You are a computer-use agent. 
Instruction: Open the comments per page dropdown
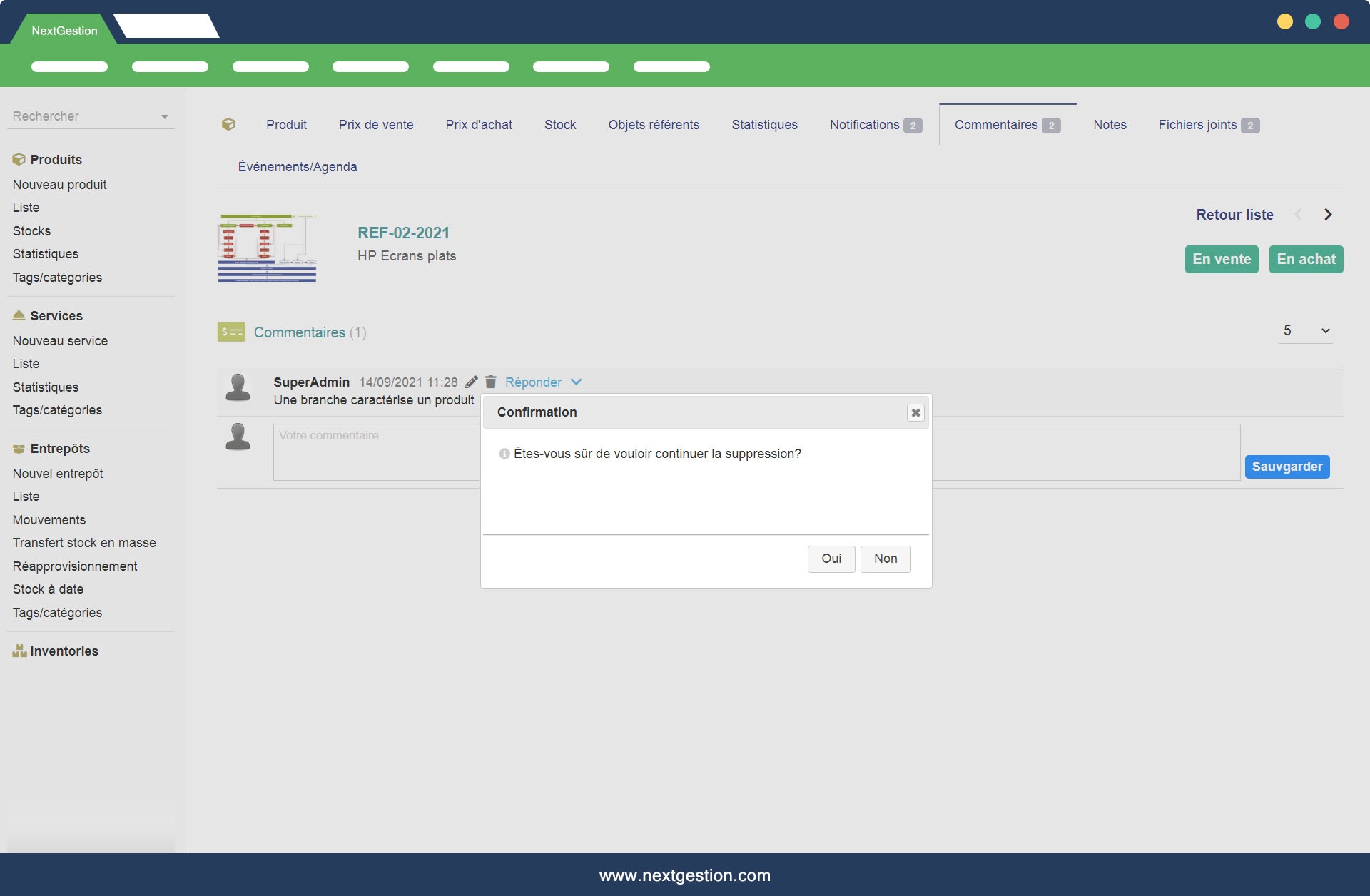pyautogui.click(x=1305, y=330)
